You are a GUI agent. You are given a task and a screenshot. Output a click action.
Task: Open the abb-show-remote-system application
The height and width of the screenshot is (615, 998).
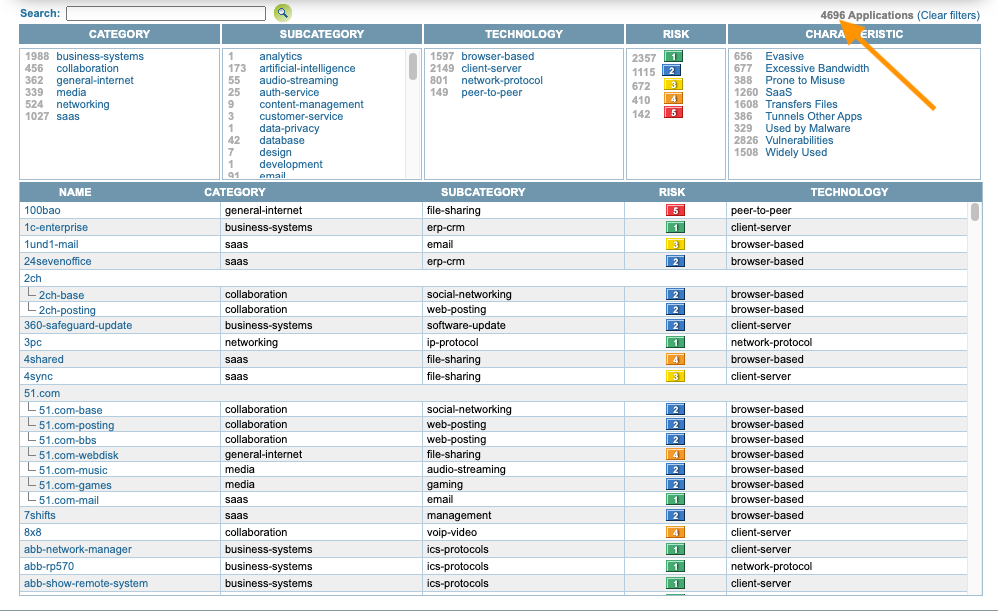[86, 583]
